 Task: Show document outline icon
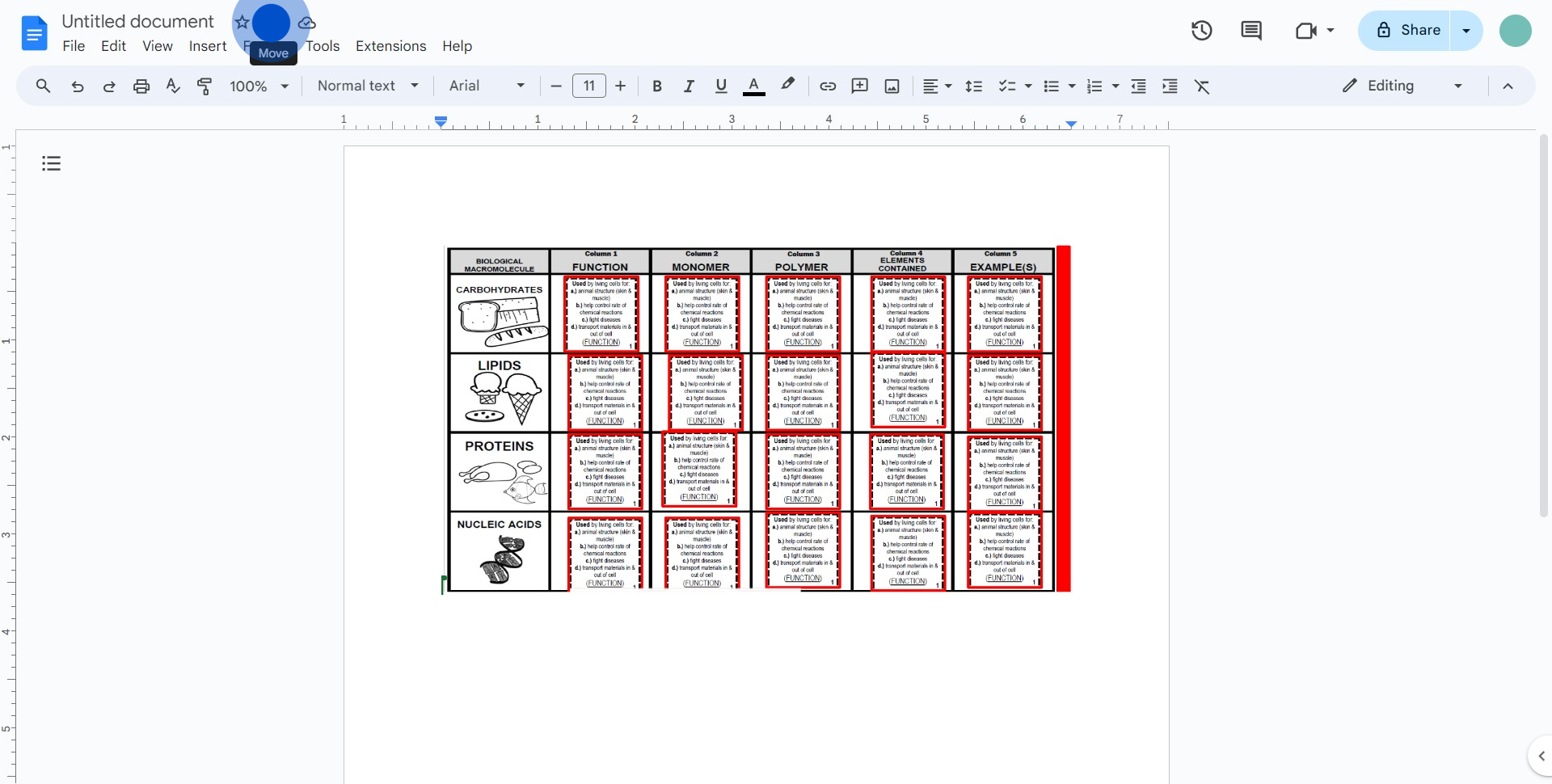pyautogui.click(x=52, y=164)
